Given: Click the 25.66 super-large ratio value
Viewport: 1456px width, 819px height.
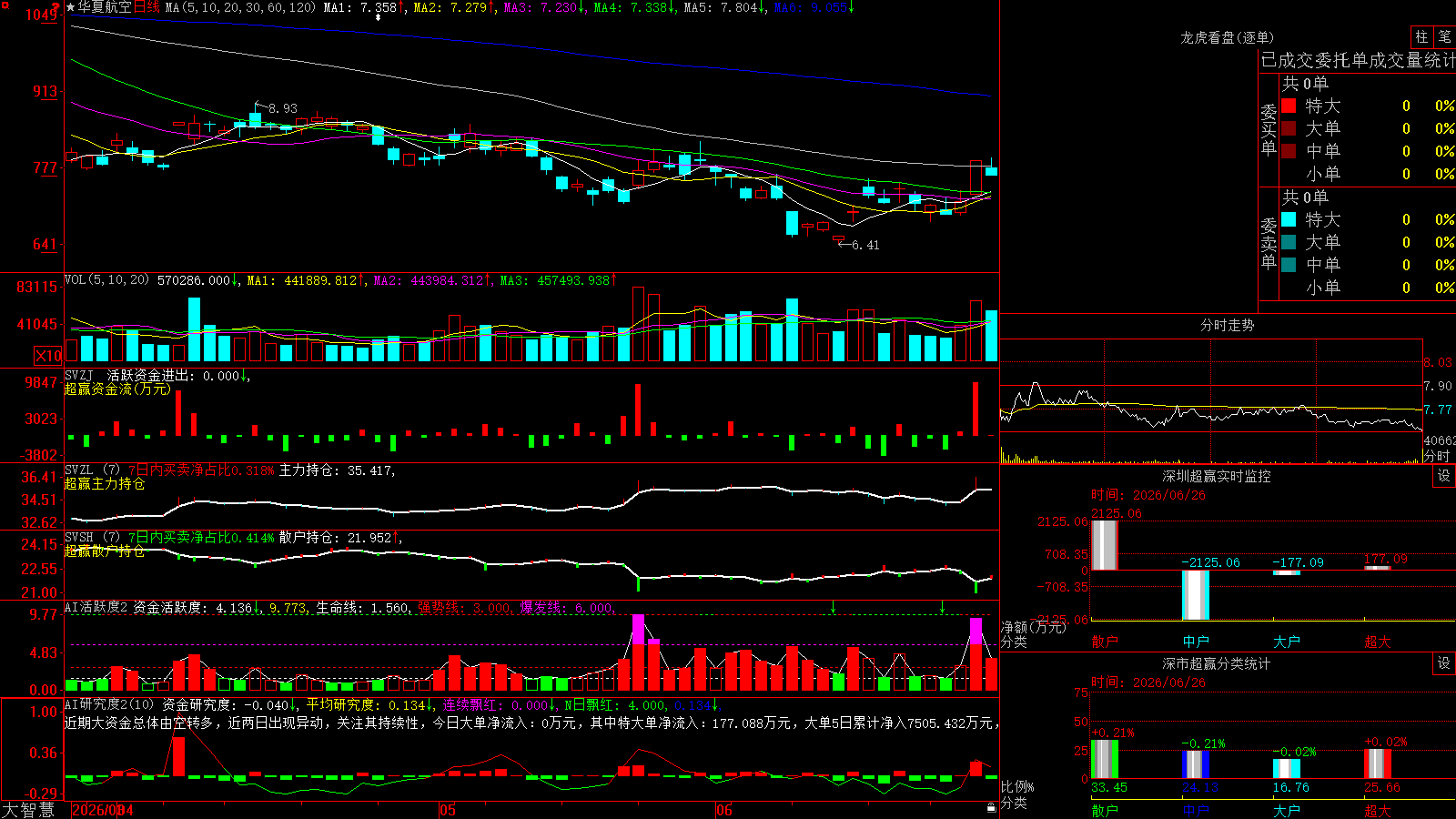Looking at the screenshot, I should point(1382,787).
